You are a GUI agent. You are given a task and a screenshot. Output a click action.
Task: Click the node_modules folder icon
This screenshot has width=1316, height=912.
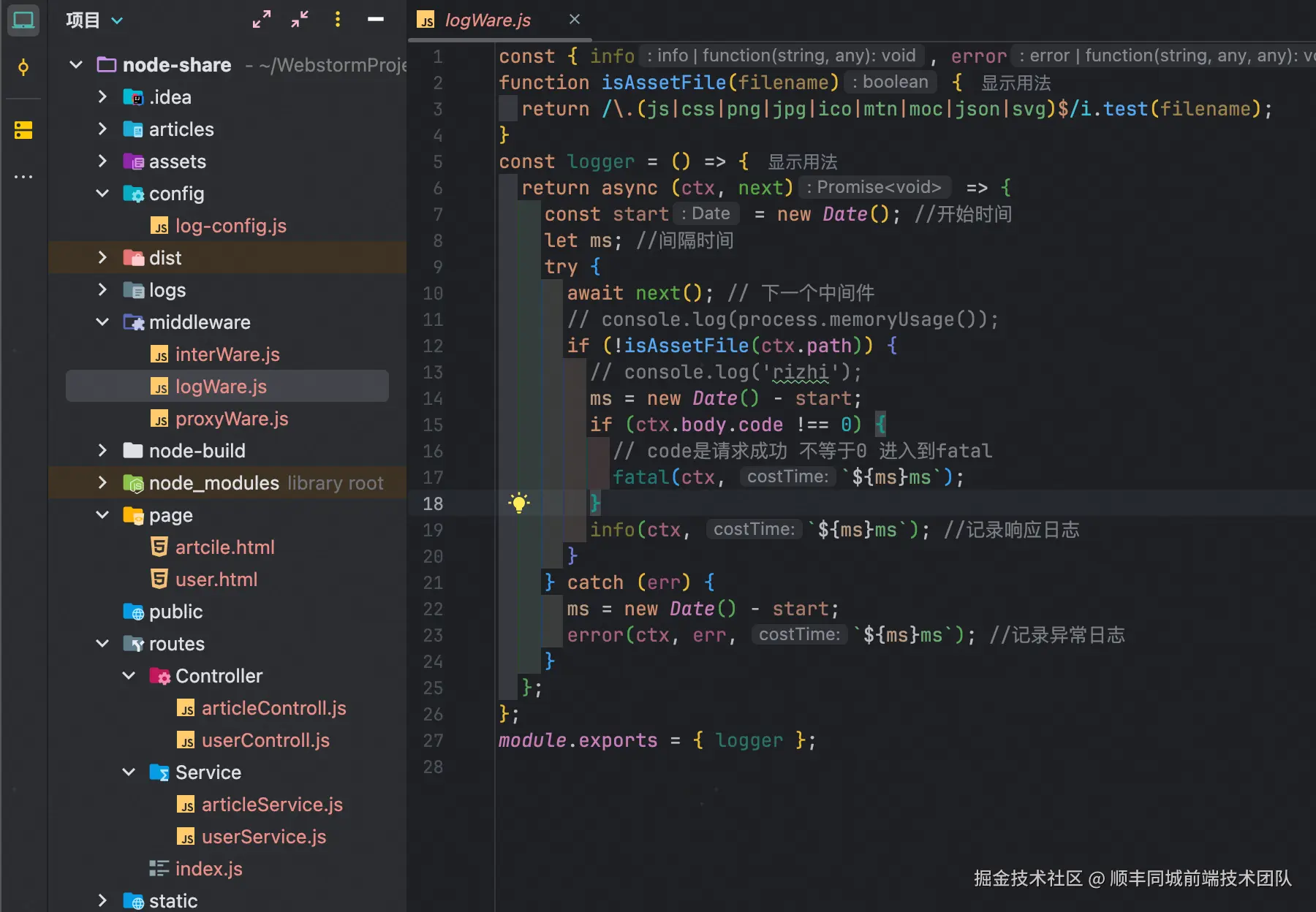pyautogui.click(x=133, y=483)
